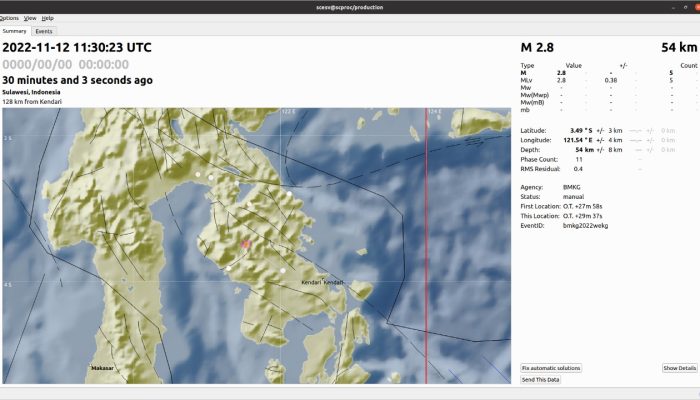Click the white station dot nearest Kendari
Image resolution: width=700 pixels, height=400 pixels.
283,271
